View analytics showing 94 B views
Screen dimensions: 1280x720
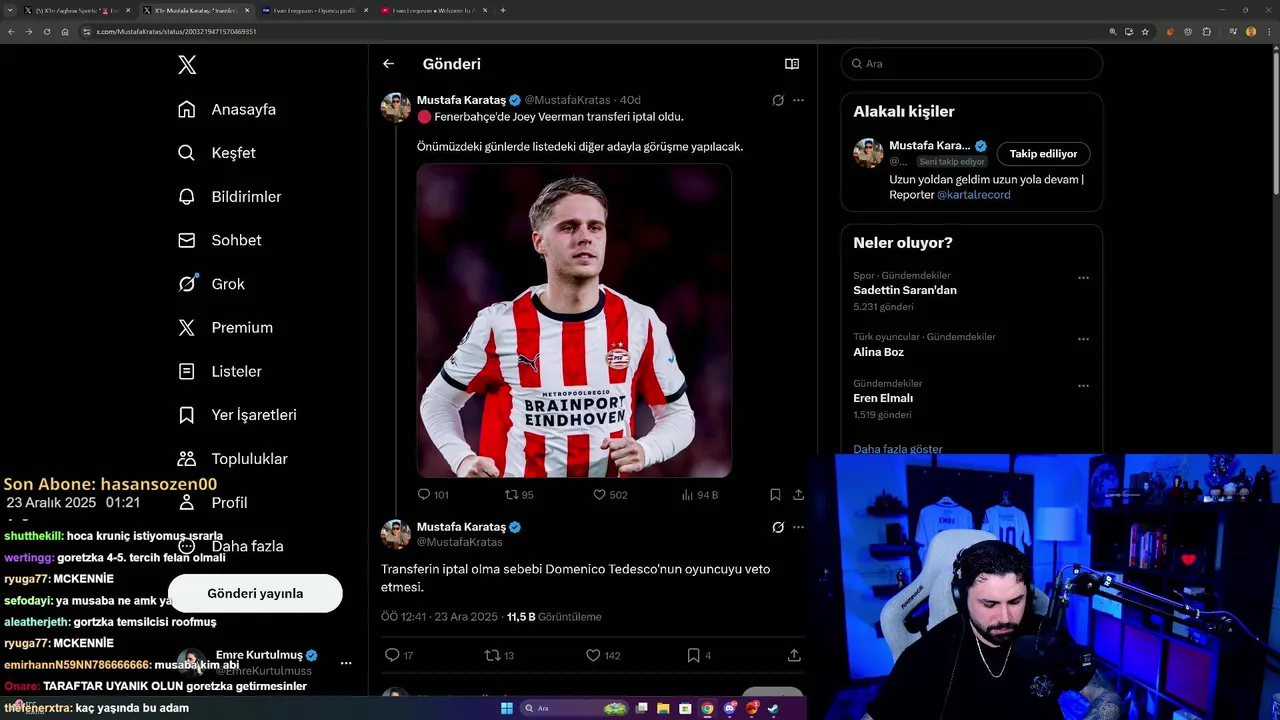tap(700, 495)
